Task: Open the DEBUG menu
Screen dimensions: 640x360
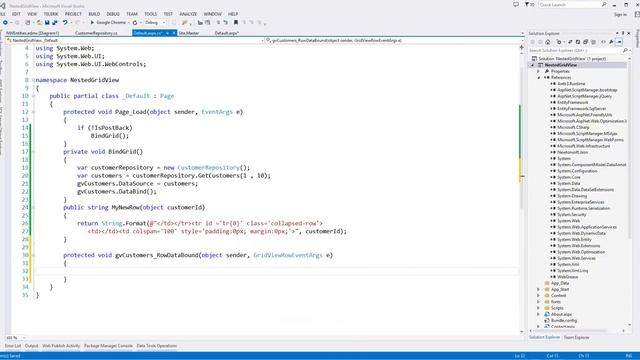Action: click(x=113, y=14)
